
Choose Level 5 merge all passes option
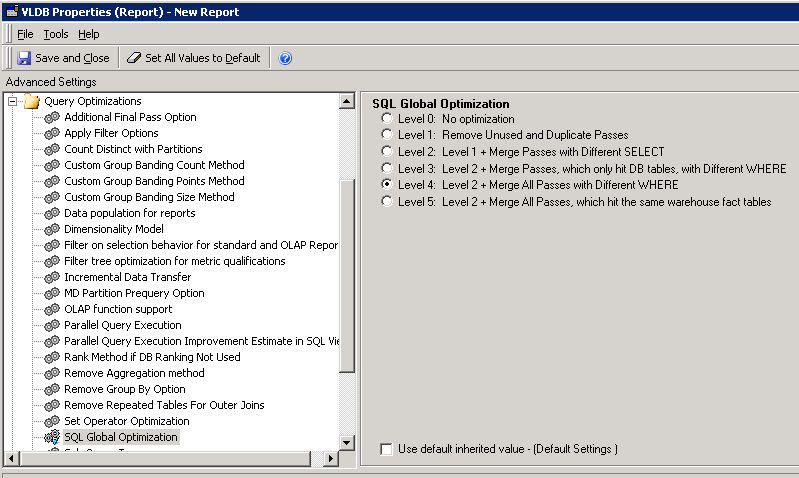coord(387,202)
